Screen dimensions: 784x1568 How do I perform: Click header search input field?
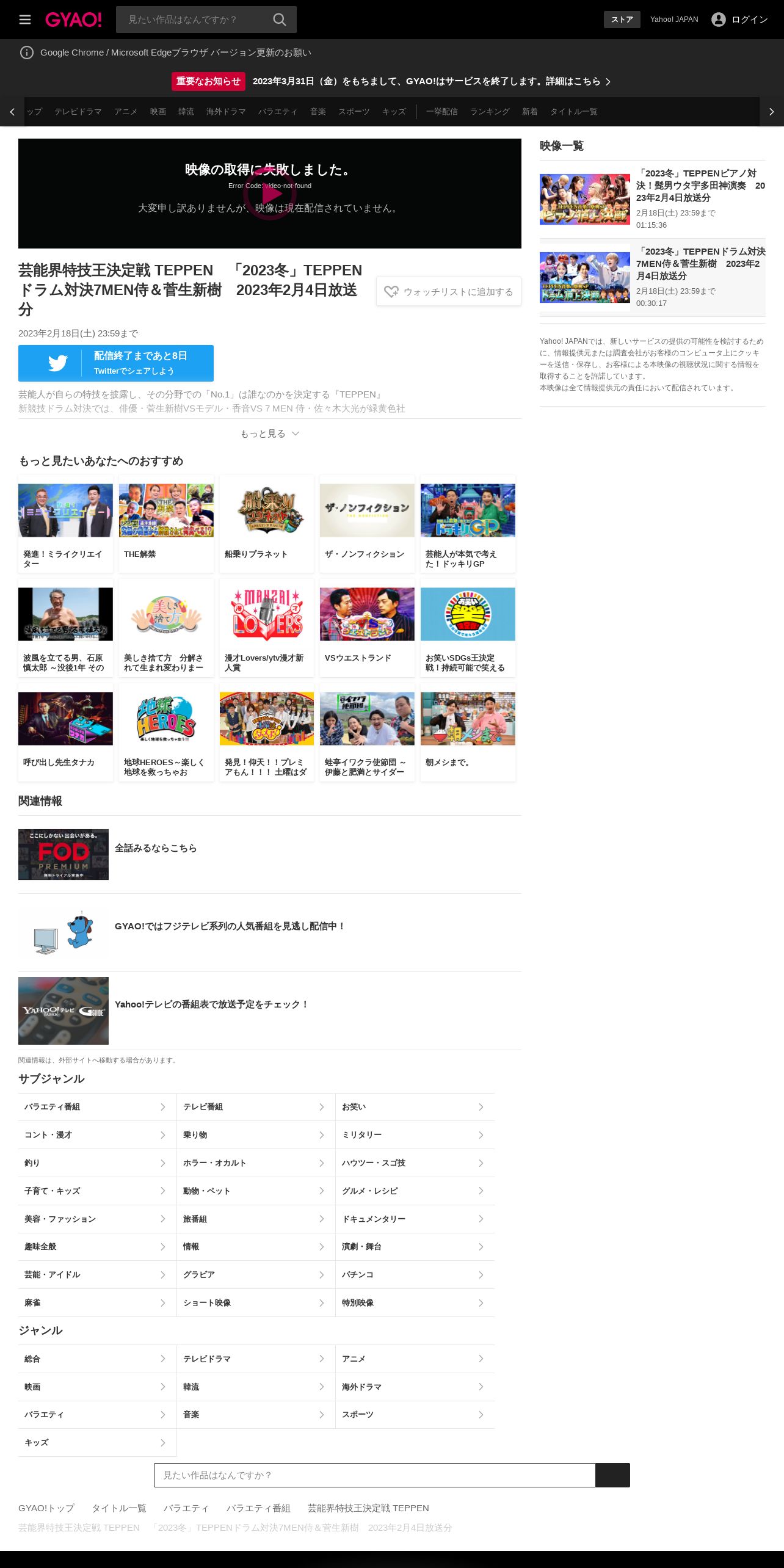coord(193,20)
